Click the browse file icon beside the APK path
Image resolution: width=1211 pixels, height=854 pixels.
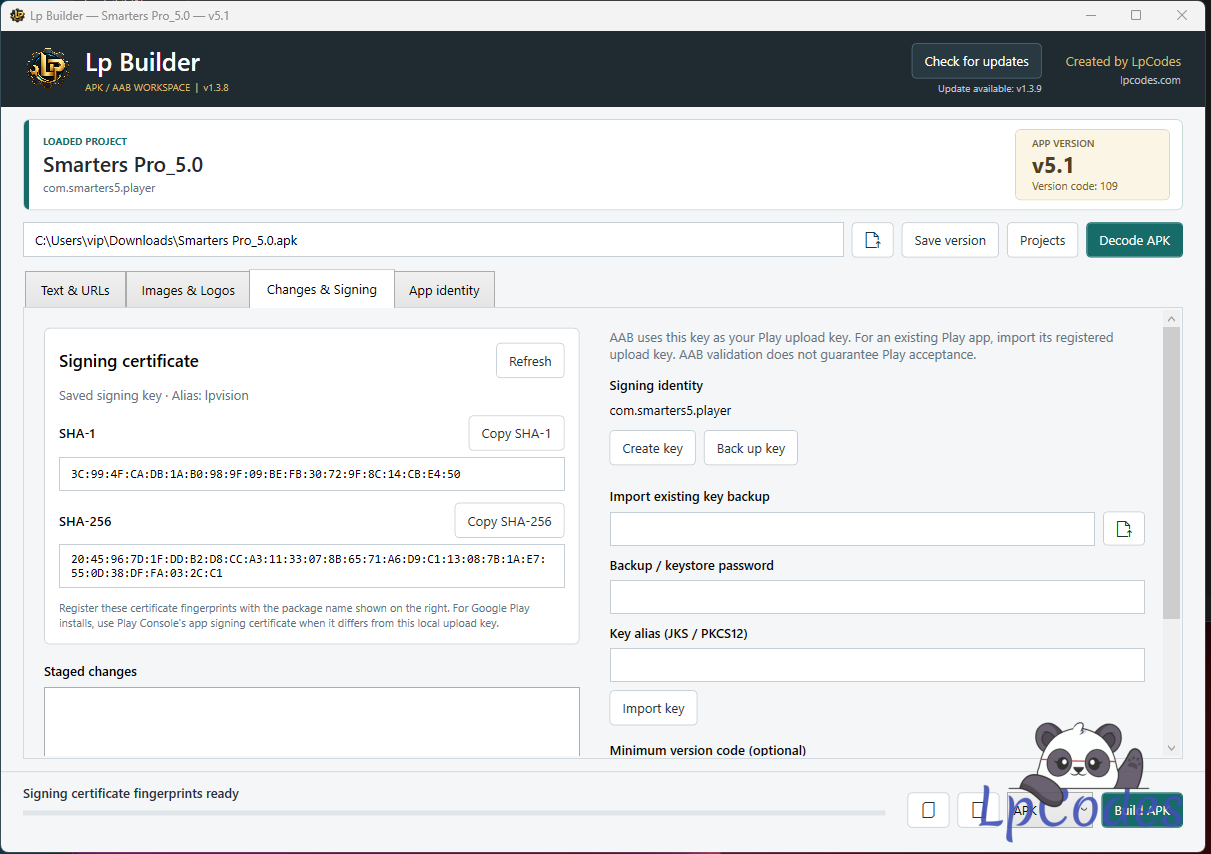[x=873, y=240]
